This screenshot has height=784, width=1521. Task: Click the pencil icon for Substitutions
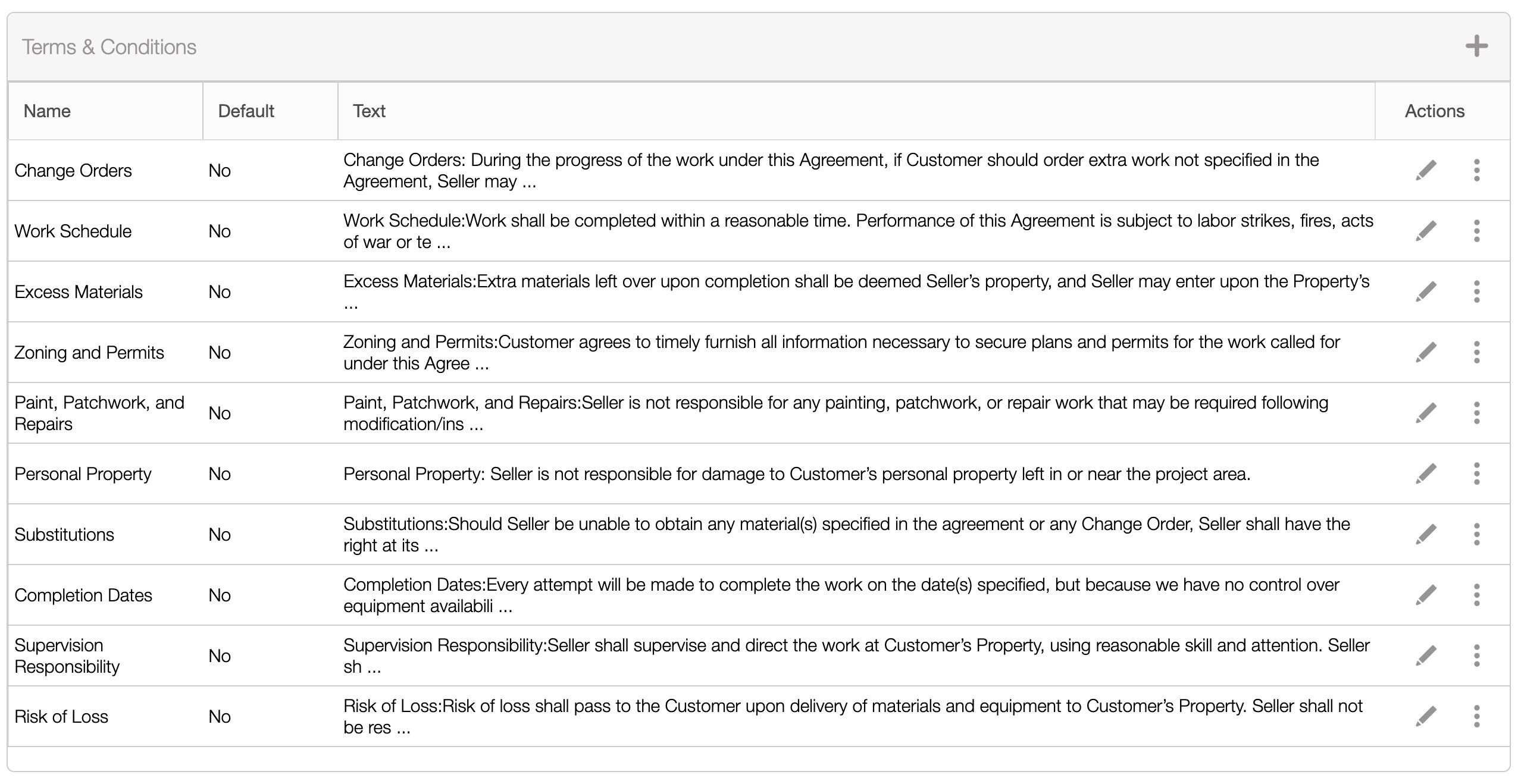click(1426, 535)
